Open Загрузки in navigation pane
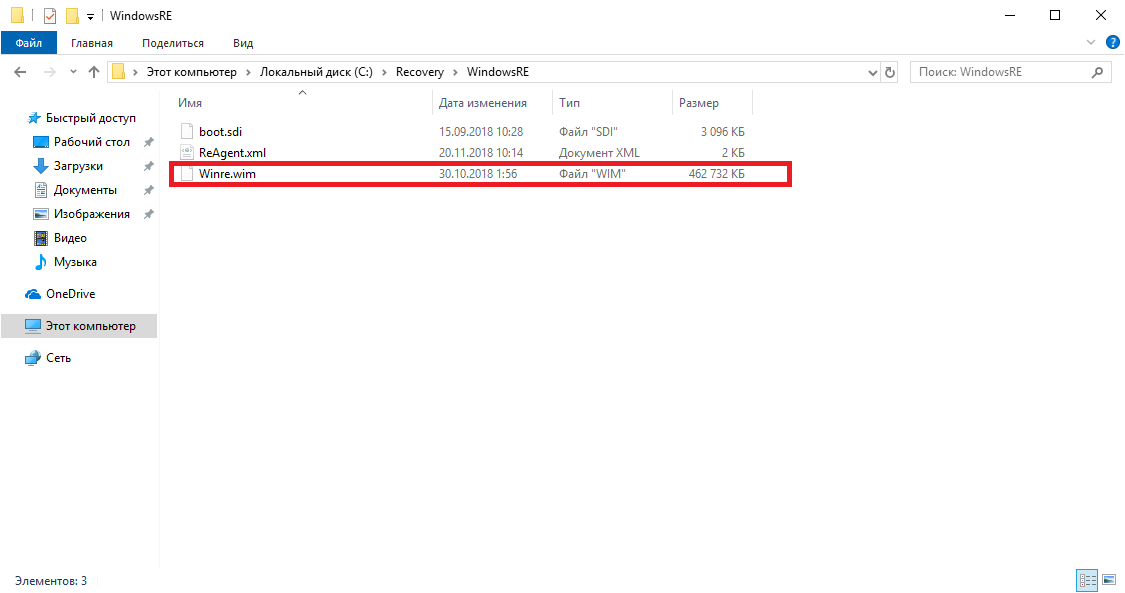 click(x=78, y=166)
